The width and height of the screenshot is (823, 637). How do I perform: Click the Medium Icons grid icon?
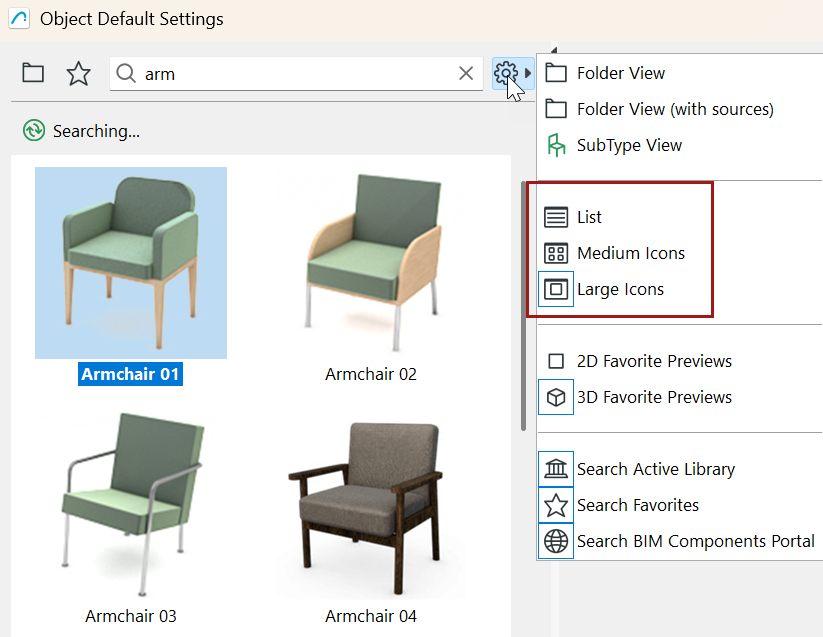556,253
